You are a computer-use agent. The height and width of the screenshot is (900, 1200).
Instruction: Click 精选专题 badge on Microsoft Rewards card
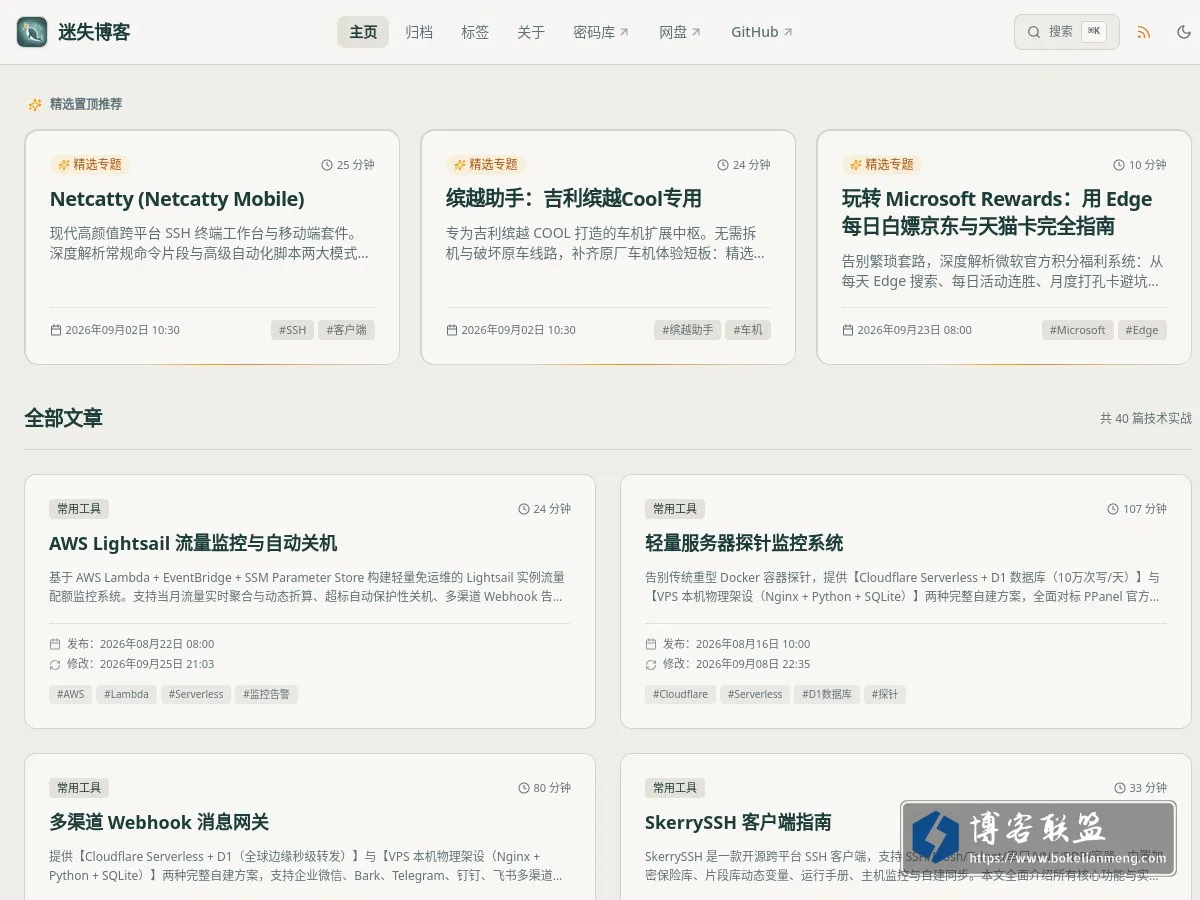click(x=882, y=164)
